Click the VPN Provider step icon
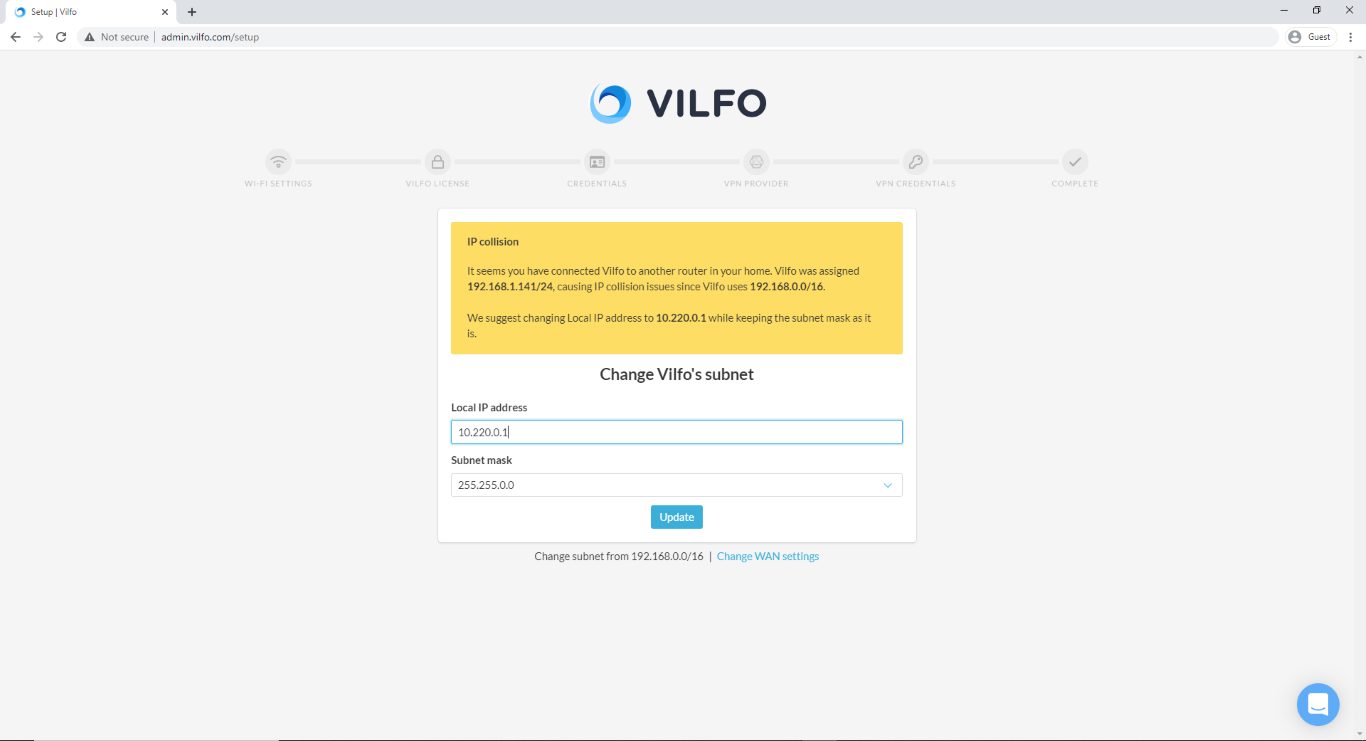Image resolution: width=1366 pixels, height=741 pixels. 756,161
